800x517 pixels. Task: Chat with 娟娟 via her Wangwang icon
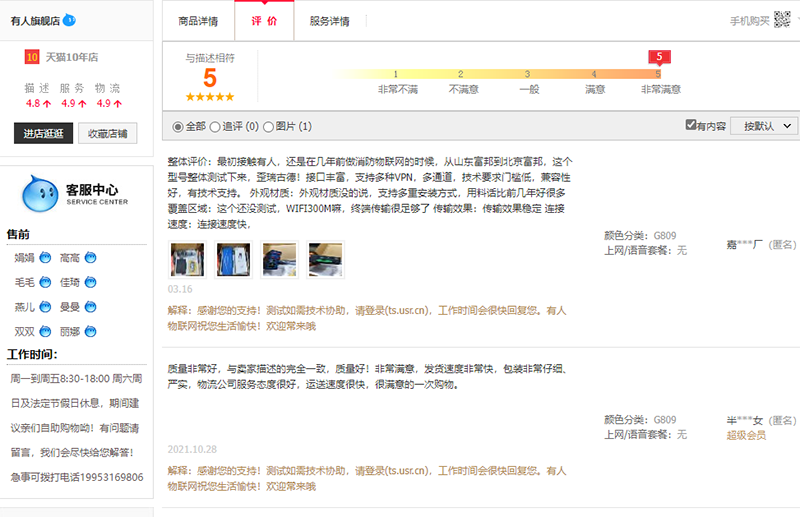44,258
